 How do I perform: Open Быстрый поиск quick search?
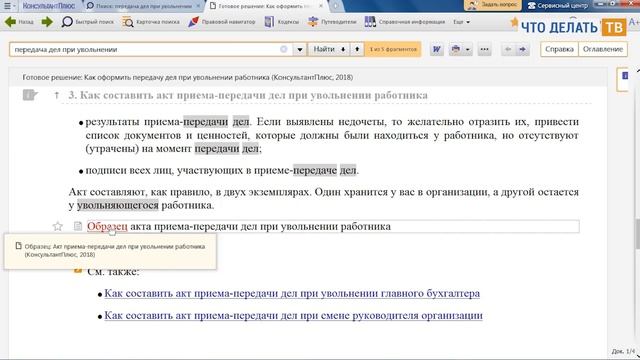[88, 22]
